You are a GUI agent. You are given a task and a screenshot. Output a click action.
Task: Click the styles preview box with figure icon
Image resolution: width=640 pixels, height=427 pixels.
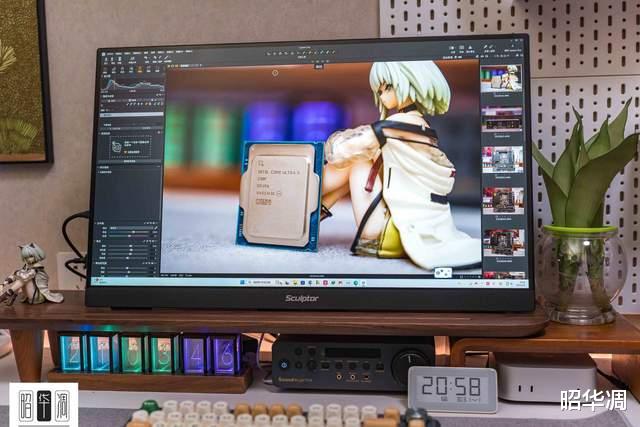coord(131,147)
